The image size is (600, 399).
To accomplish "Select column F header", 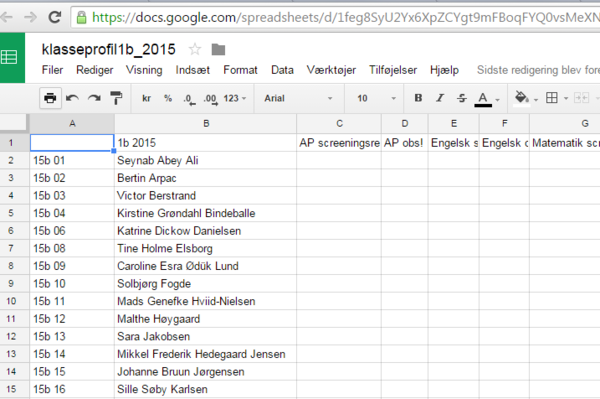I will point(504,124).
